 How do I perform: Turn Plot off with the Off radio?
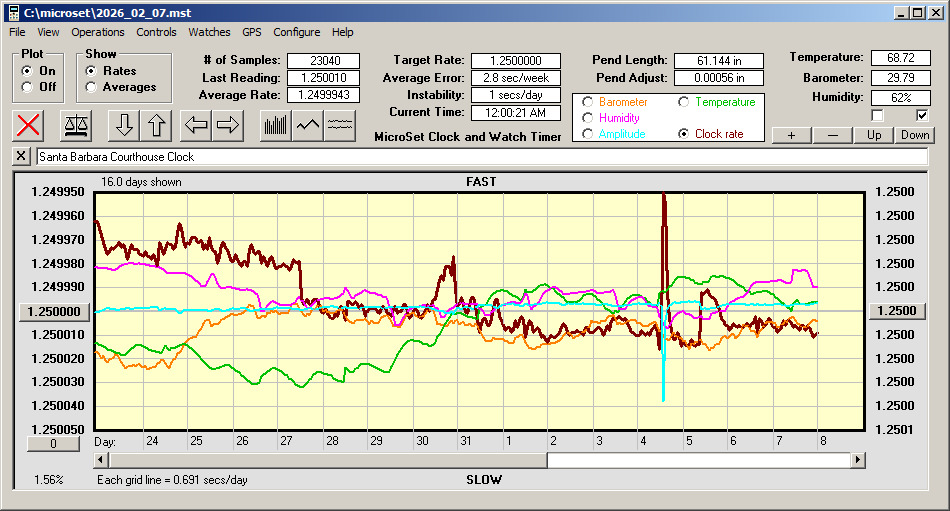(x=27, y=87)
